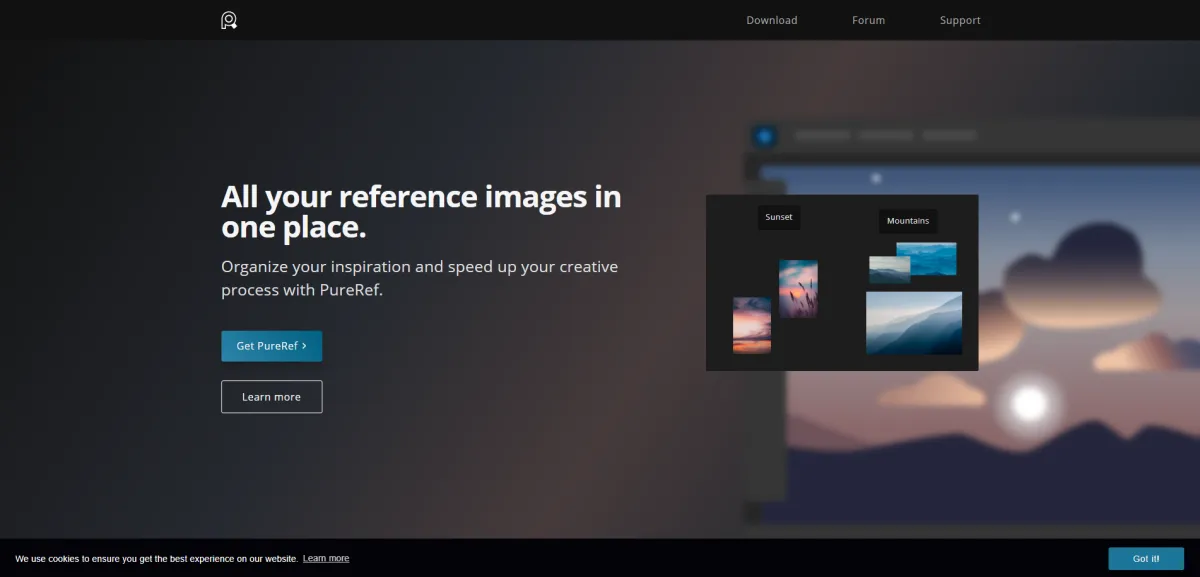Go to the Forum link

pyautogui.click(x=868, y=20)
